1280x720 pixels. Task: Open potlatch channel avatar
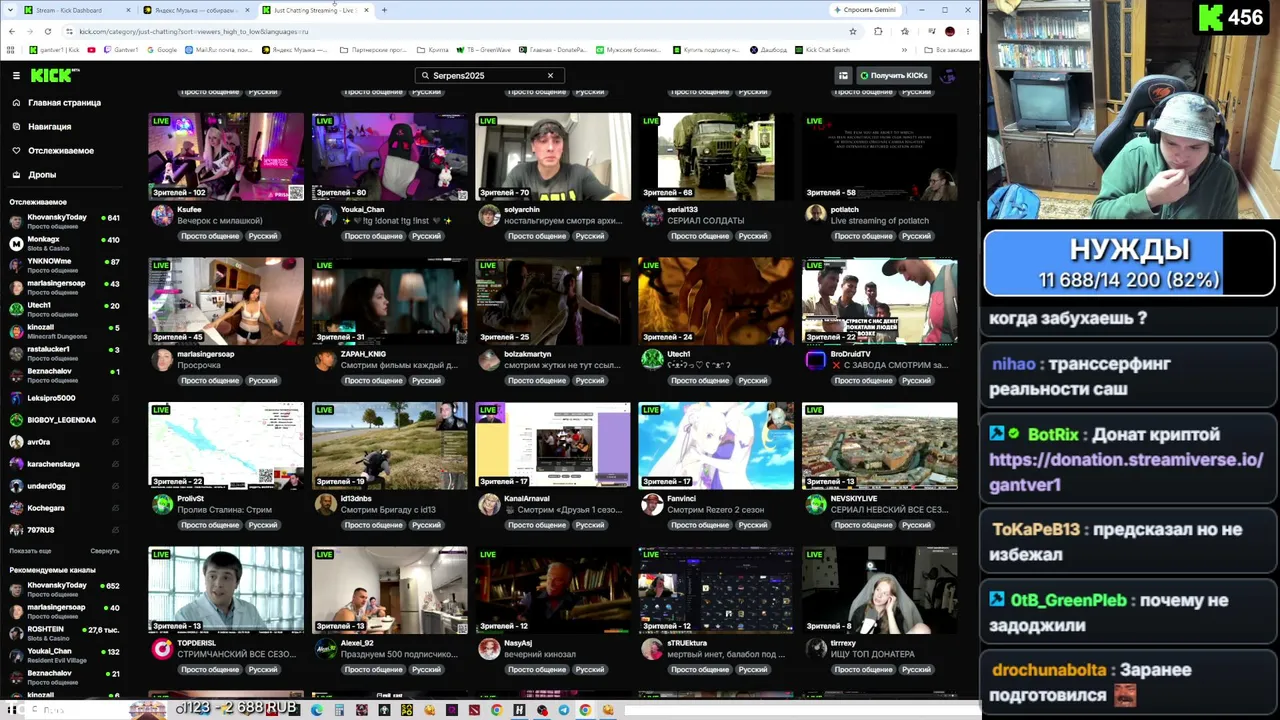(816, 215)
